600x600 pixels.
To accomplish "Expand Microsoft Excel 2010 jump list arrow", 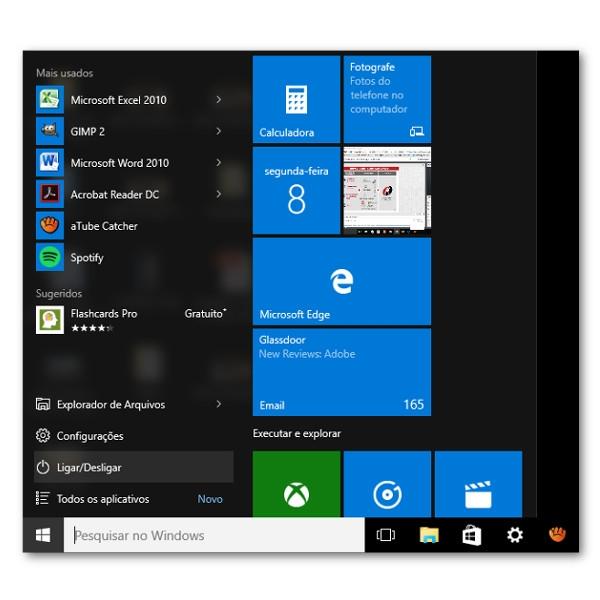I will tap(218, 100).
